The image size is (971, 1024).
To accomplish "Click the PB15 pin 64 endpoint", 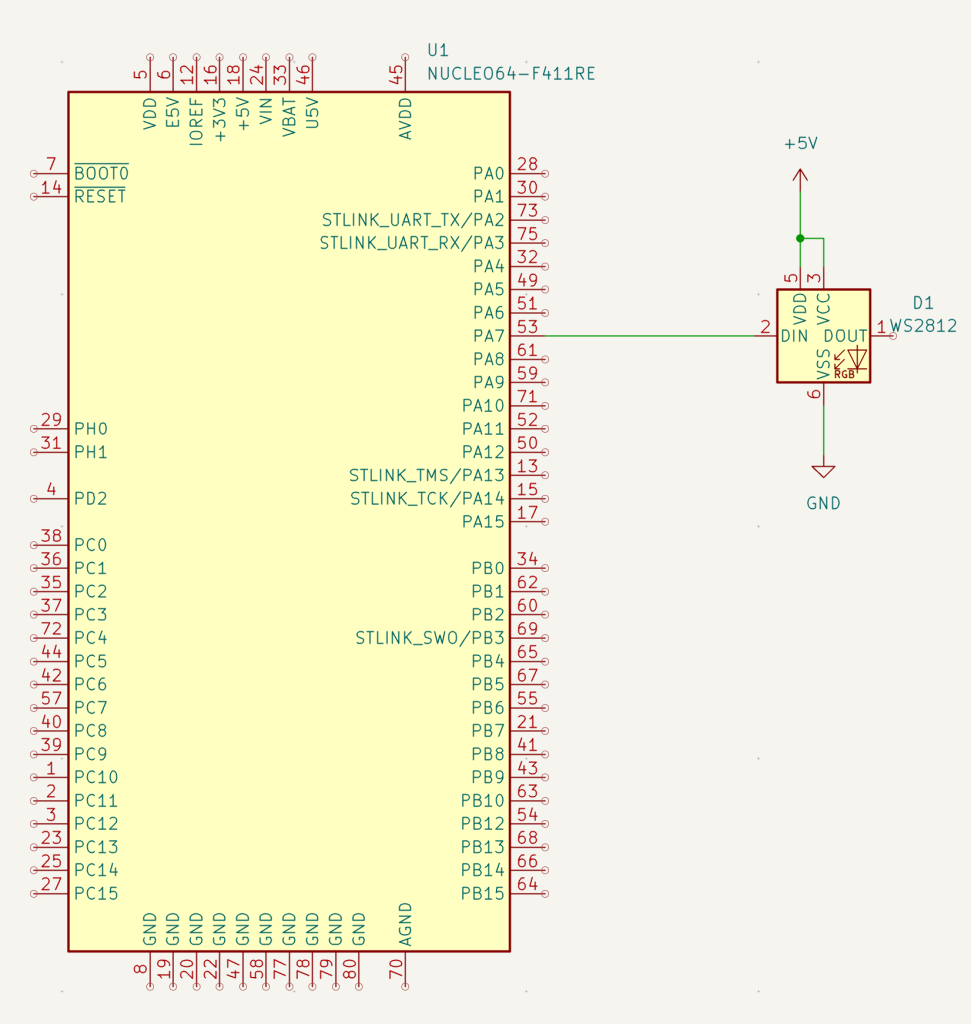I will pos(545,894).
